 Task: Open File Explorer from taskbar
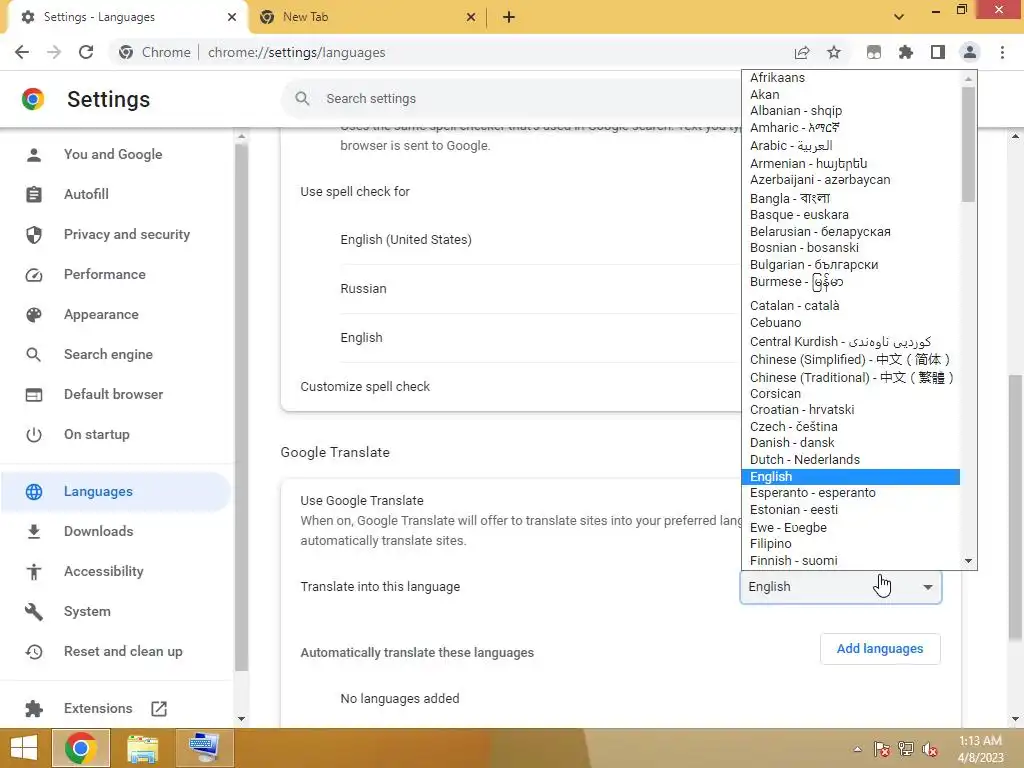point(142,748)
